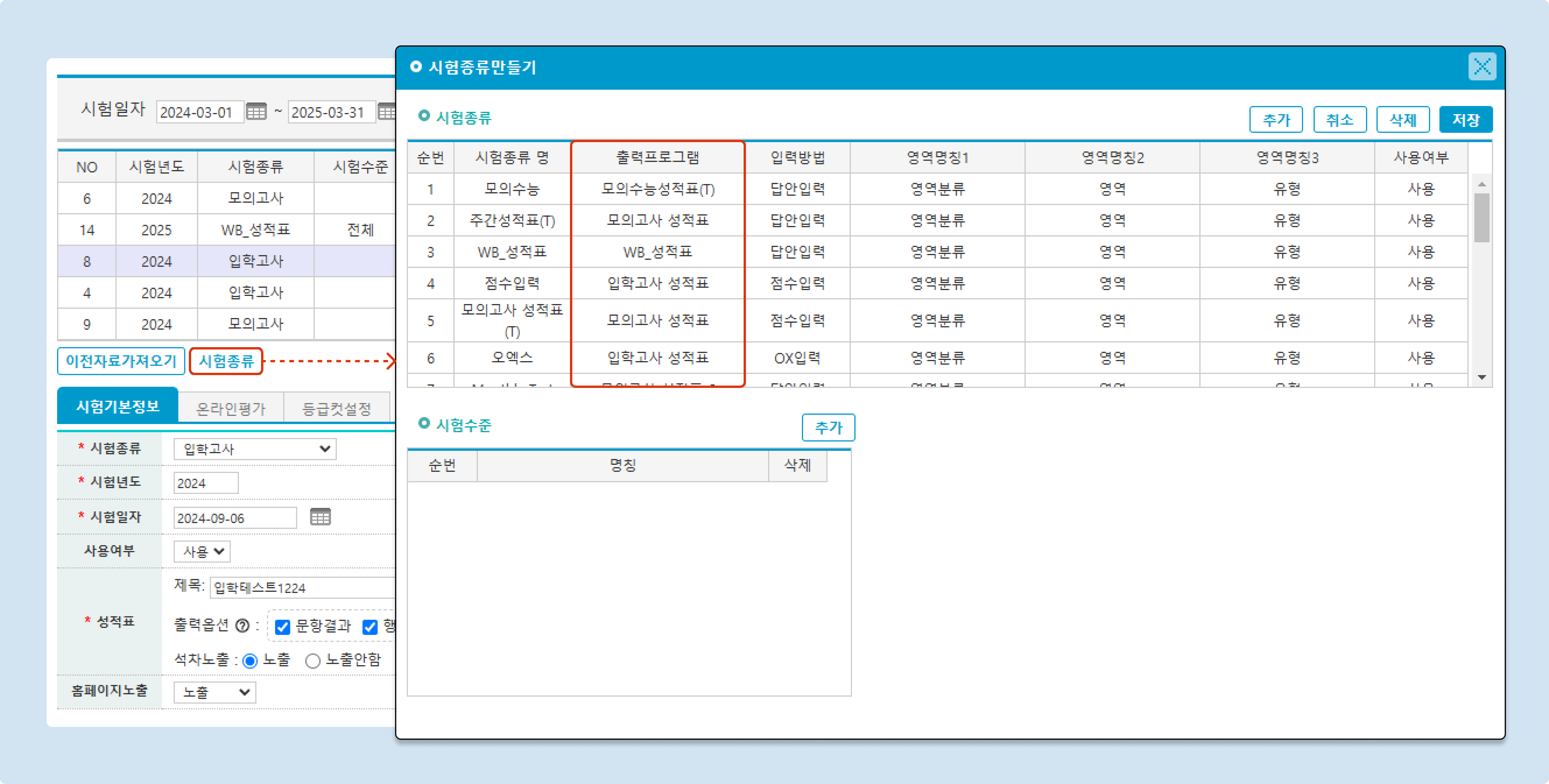Click scroll down arrow in exam type table
Screen dimensions: 1549x784
[1482, 377]
